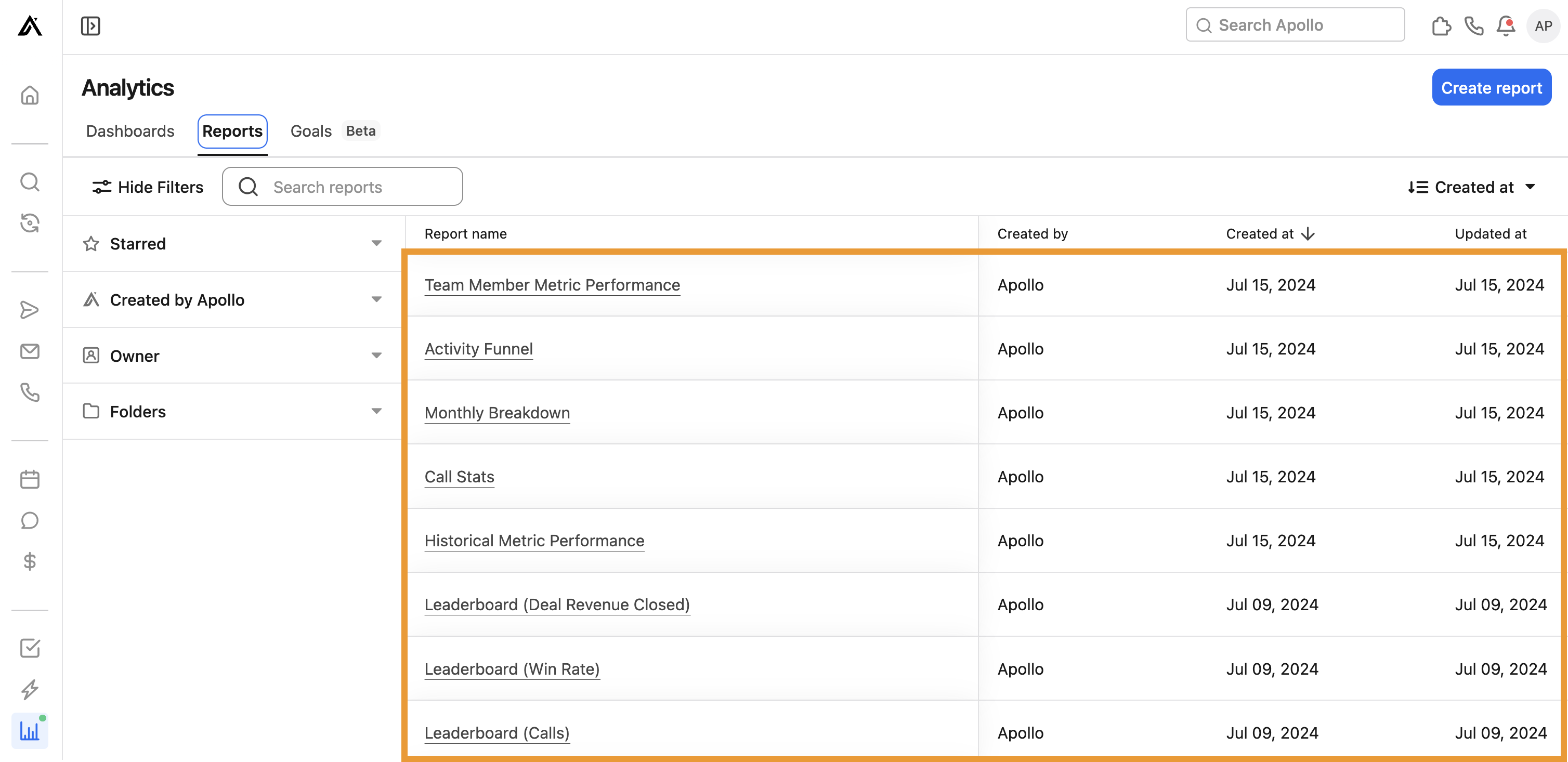Switch to the Dashboards tab
Viewport: 1568px width, 762px height.
129,131
